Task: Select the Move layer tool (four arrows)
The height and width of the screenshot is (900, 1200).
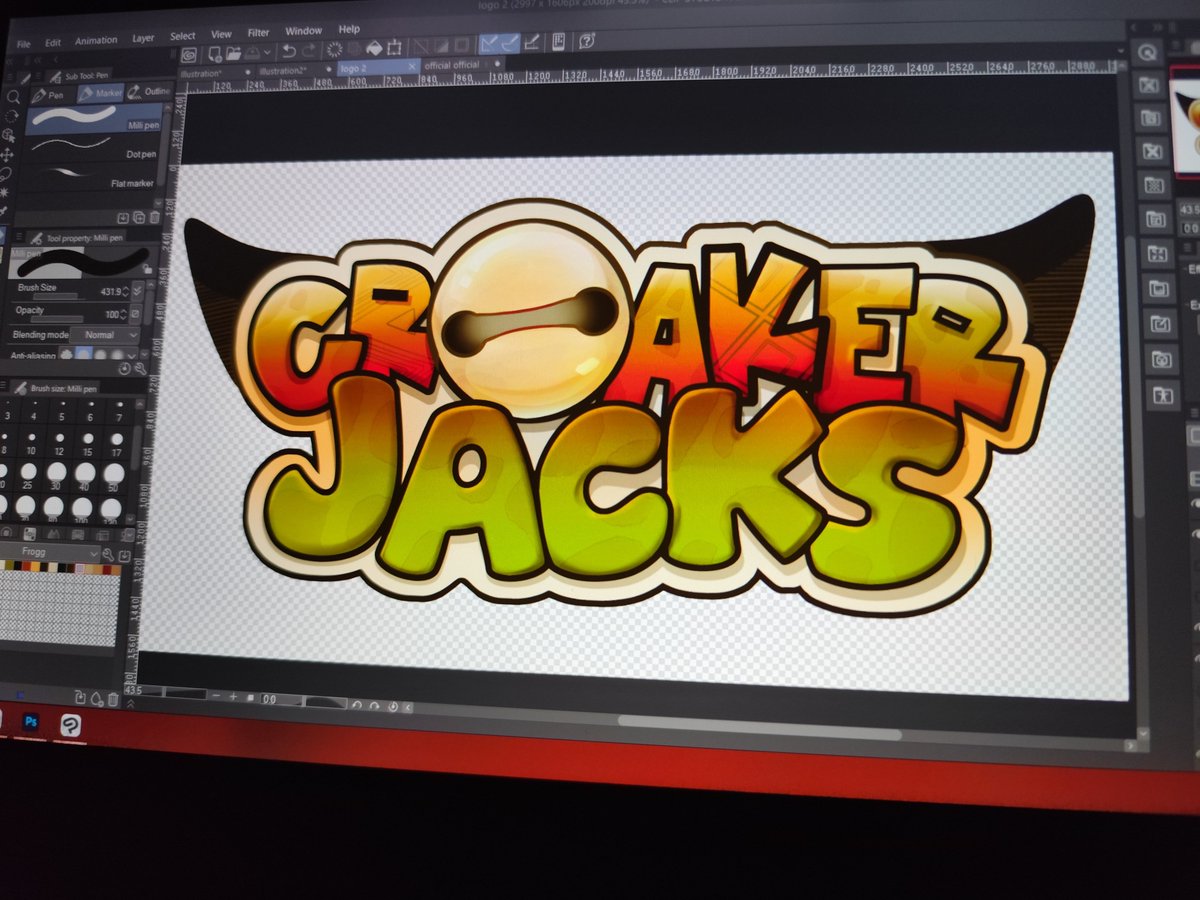Action: pyautogui.click(x=7, y=155)
